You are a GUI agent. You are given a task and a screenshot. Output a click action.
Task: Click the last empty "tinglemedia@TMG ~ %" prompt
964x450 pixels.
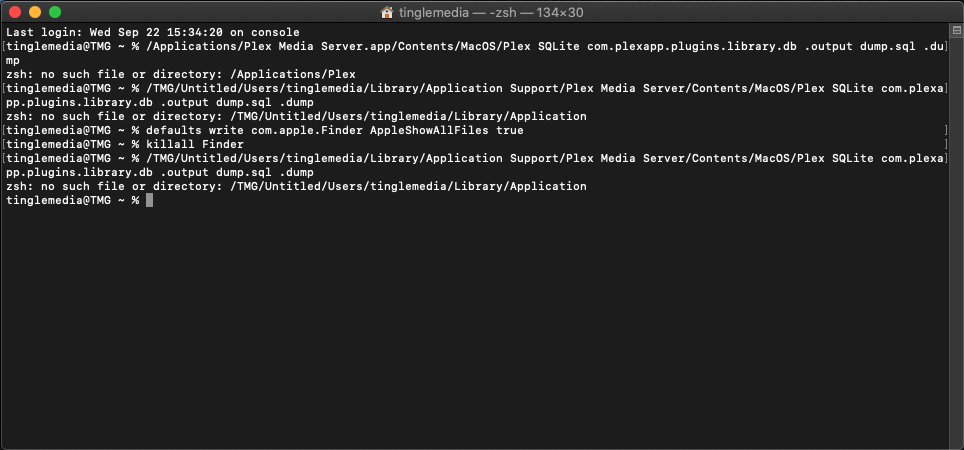click(72, 200)
